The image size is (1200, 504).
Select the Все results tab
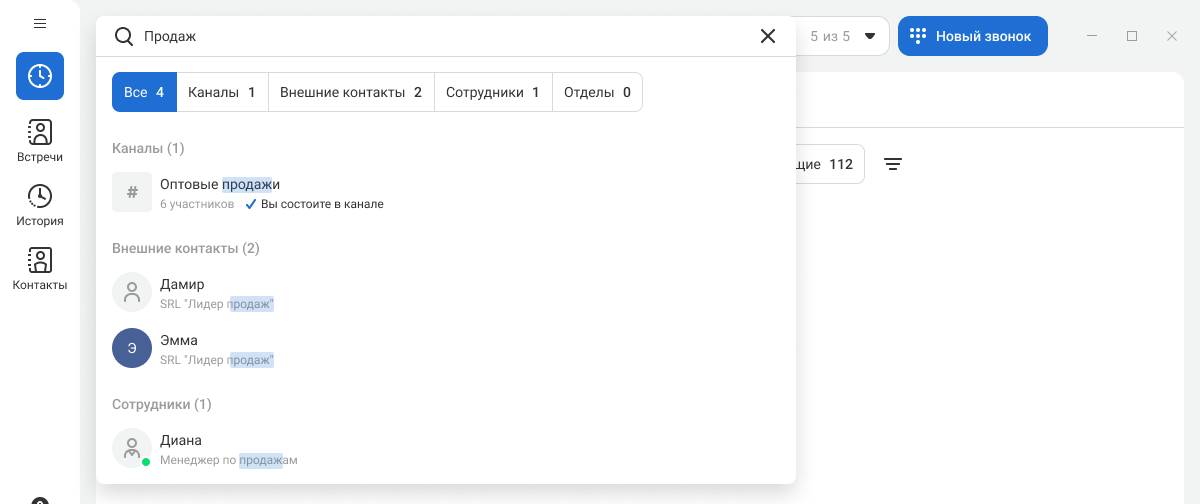click(144, 92)
